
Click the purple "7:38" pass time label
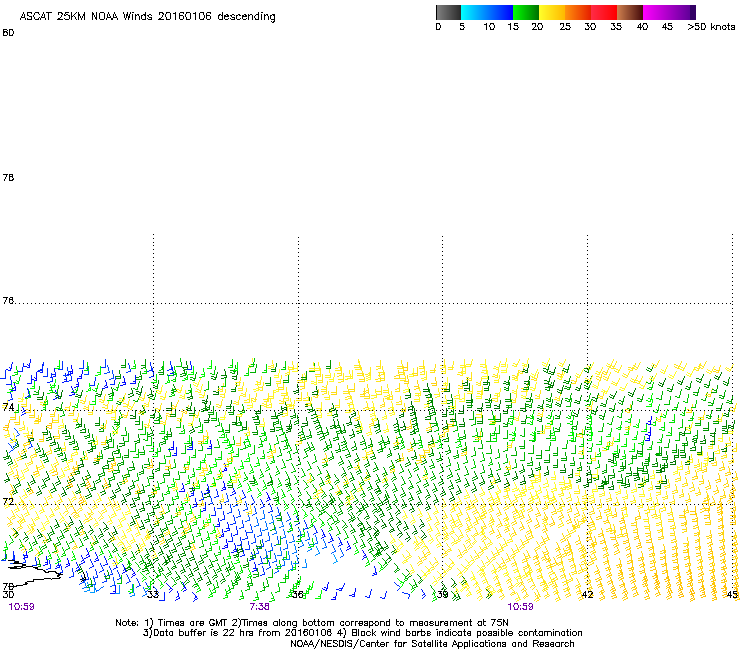pyautogui.click(x=260, y=607)
